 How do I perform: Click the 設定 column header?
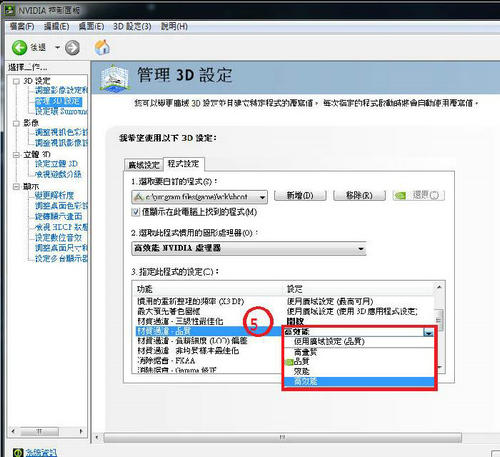click(x=295, y=289)
